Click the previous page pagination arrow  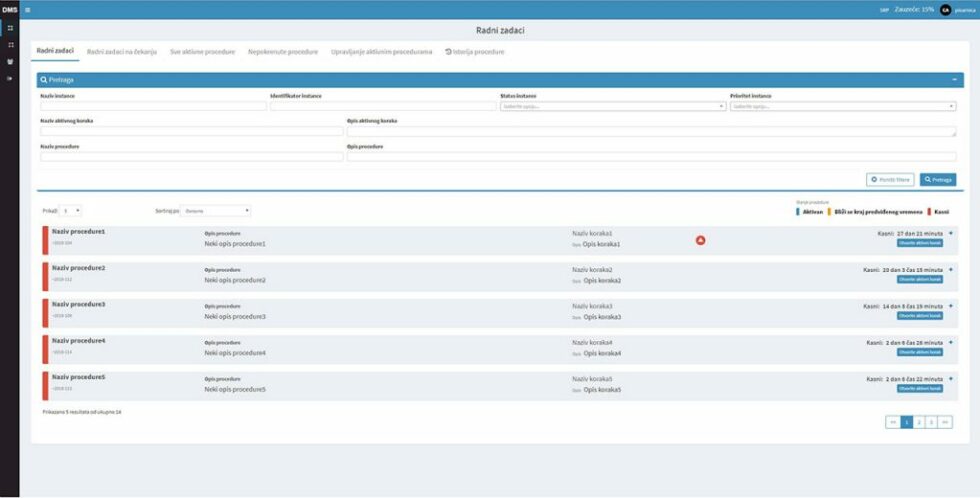point(893,422)
